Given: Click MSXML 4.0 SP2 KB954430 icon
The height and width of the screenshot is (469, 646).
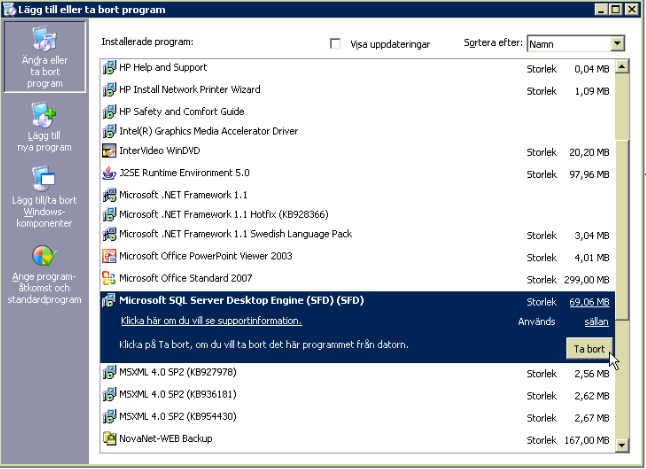Looking at the screenshot, I should pyautogui.click(x=109, y=417).
